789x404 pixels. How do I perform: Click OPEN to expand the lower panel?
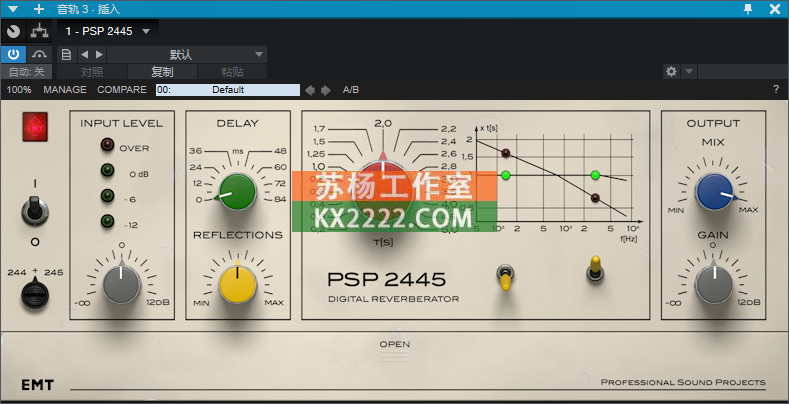pyautogui.click(x=394, y=344)
